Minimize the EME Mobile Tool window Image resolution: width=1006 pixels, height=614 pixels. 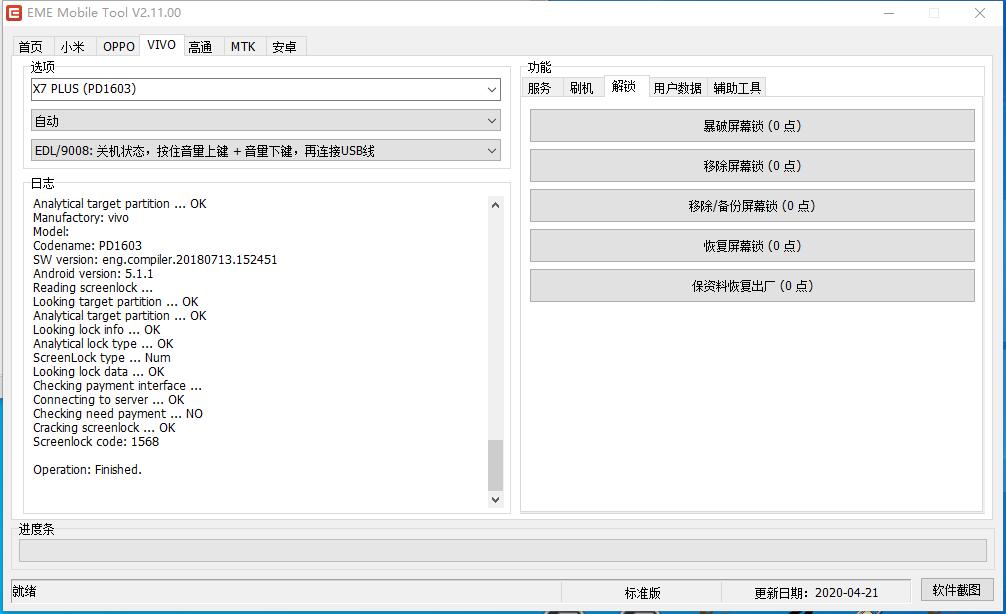(889, 13)
